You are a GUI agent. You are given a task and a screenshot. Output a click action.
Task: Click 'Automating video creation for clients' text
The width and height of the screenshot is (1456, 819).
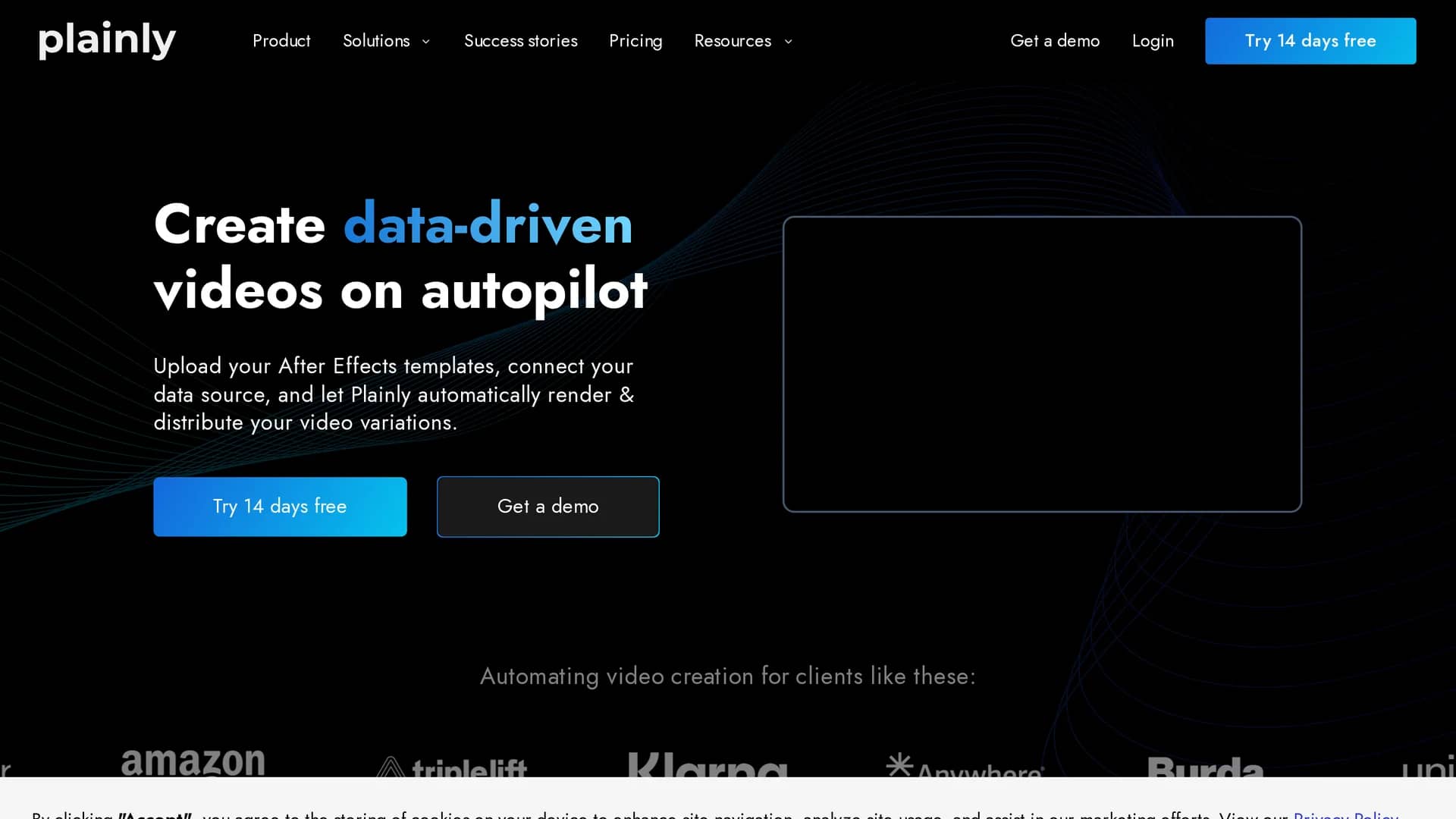tap(728, 676)
